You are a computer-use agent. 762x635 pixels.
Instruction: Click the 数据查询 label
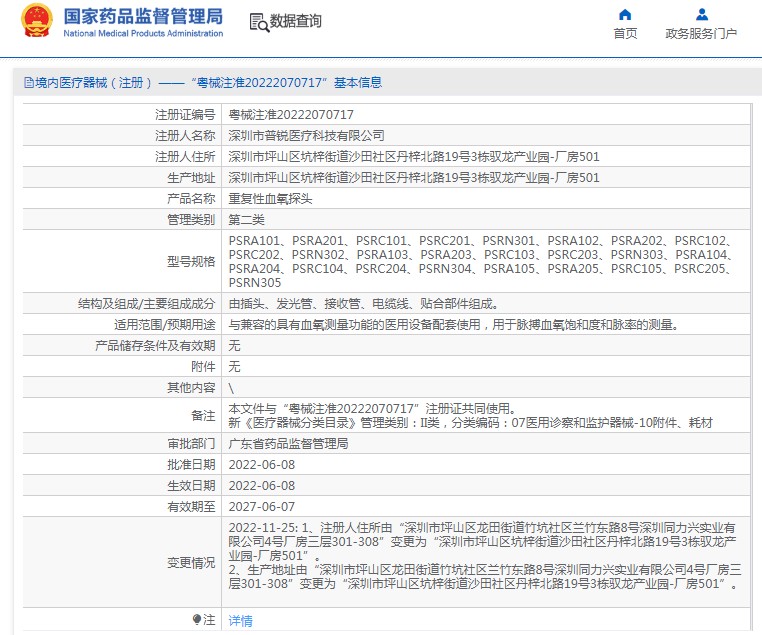point(295,21)
